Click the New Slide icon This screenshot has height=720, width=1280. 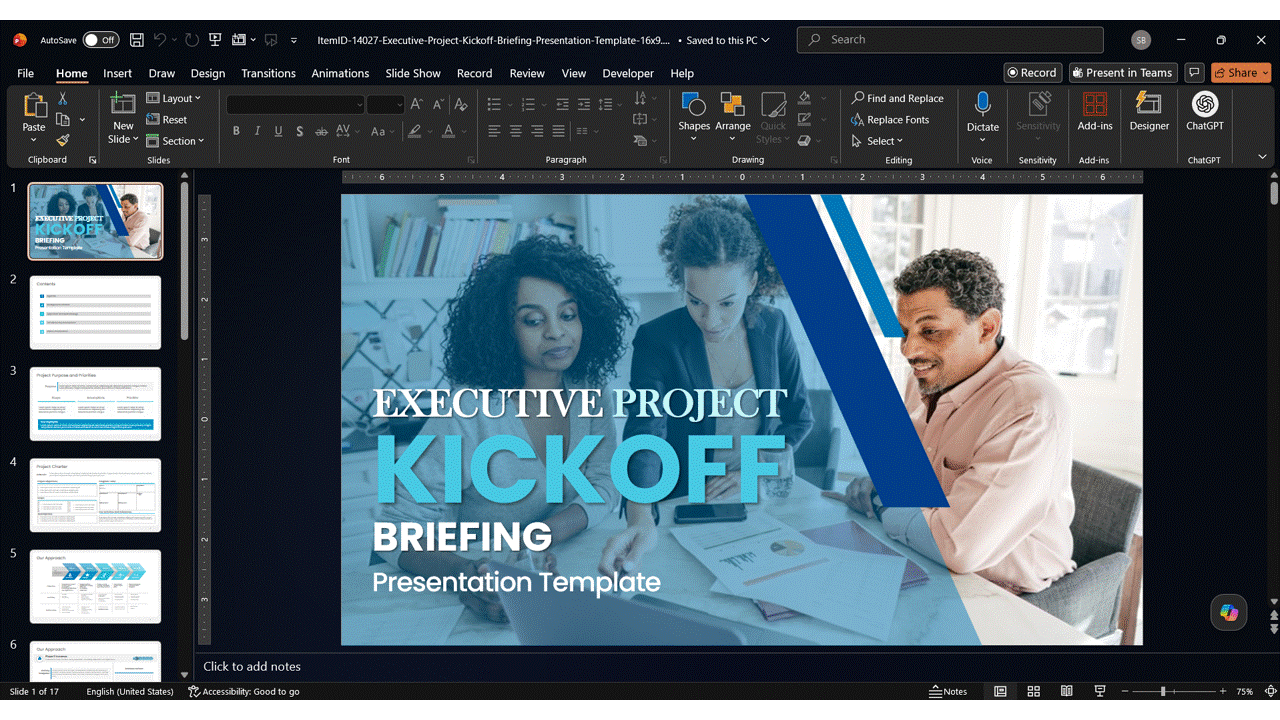[123, 104]
